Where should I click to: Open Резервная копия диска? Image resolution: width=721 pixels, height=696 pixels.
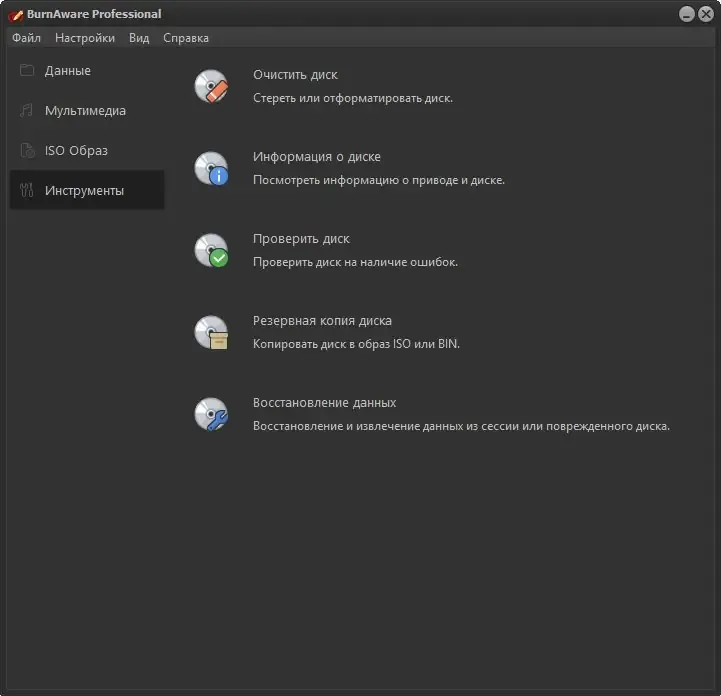(322, 320)
